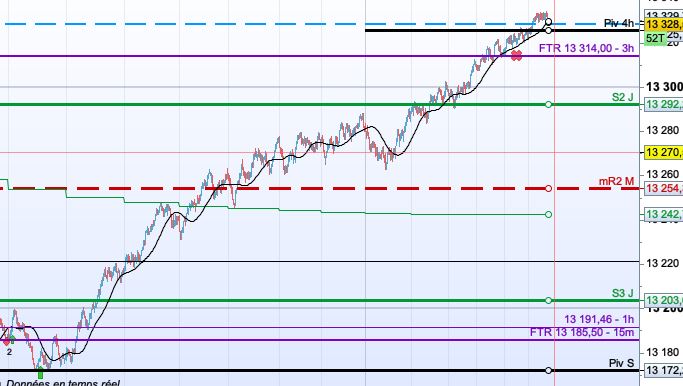Screen dimensions: 683x386
Task: Click the red 13 254 price tag
Action: [663, 189]
